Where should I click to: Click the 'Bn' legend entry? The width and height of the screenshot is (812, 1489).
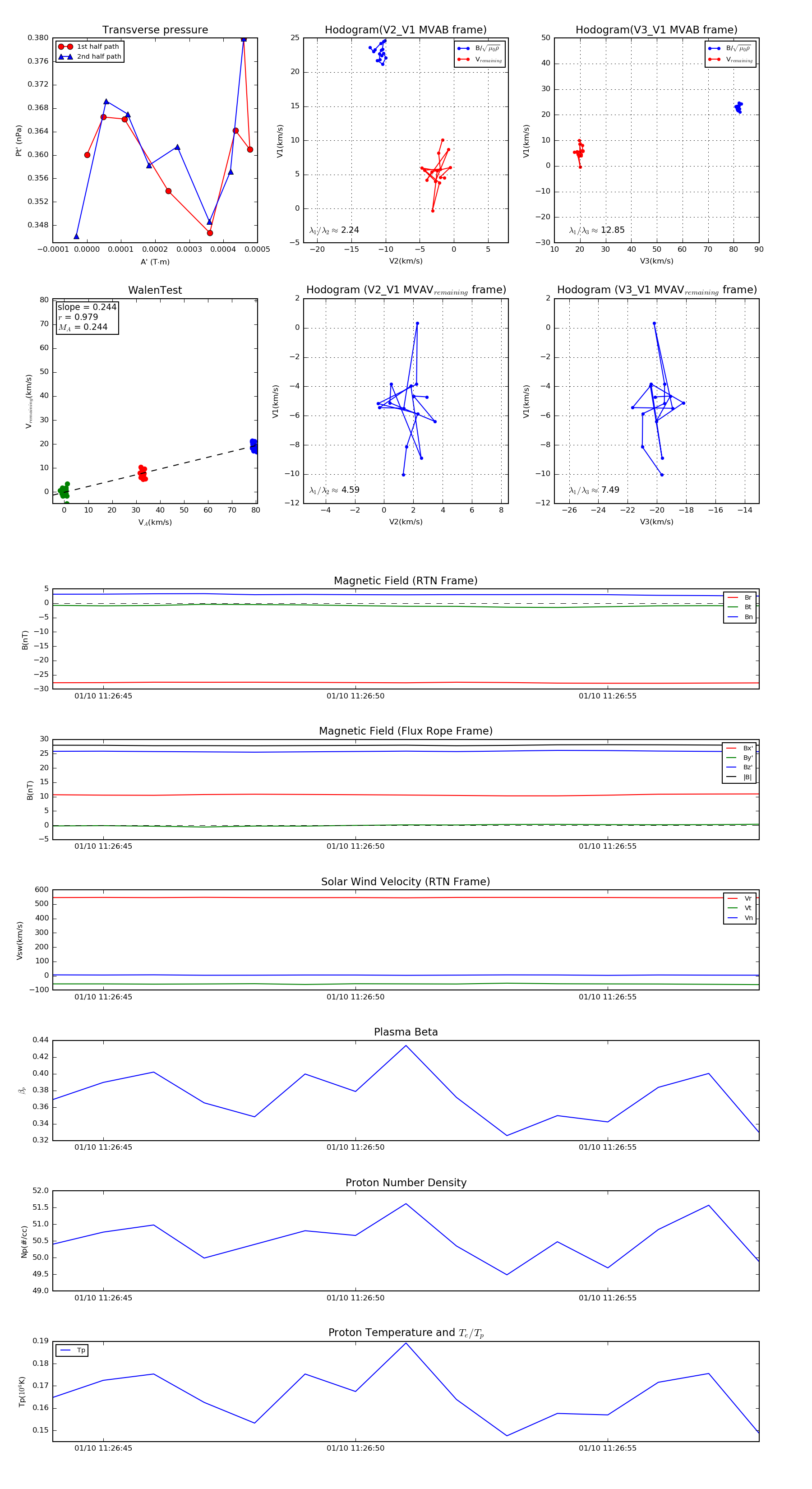click(740, 617)
